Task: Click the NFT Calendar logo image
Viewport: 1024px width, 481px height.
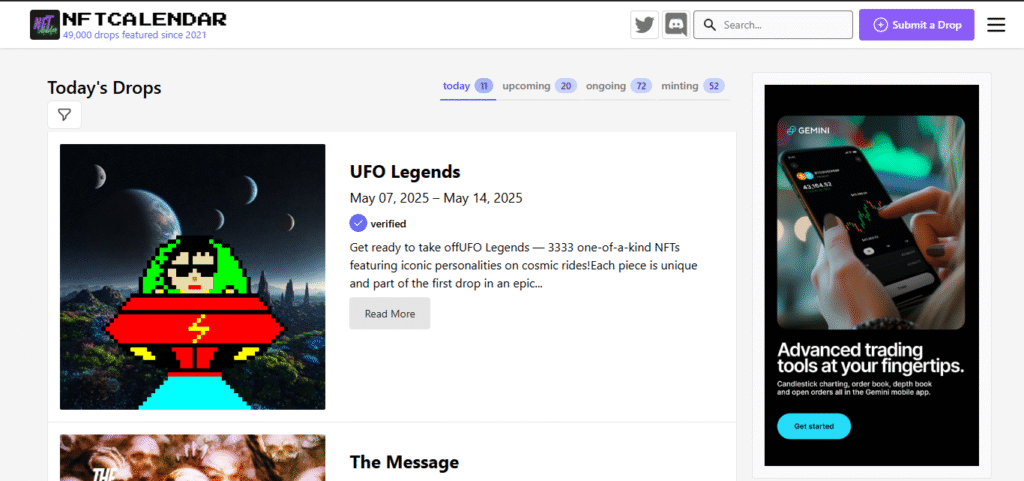Action: tap(45, 25)
